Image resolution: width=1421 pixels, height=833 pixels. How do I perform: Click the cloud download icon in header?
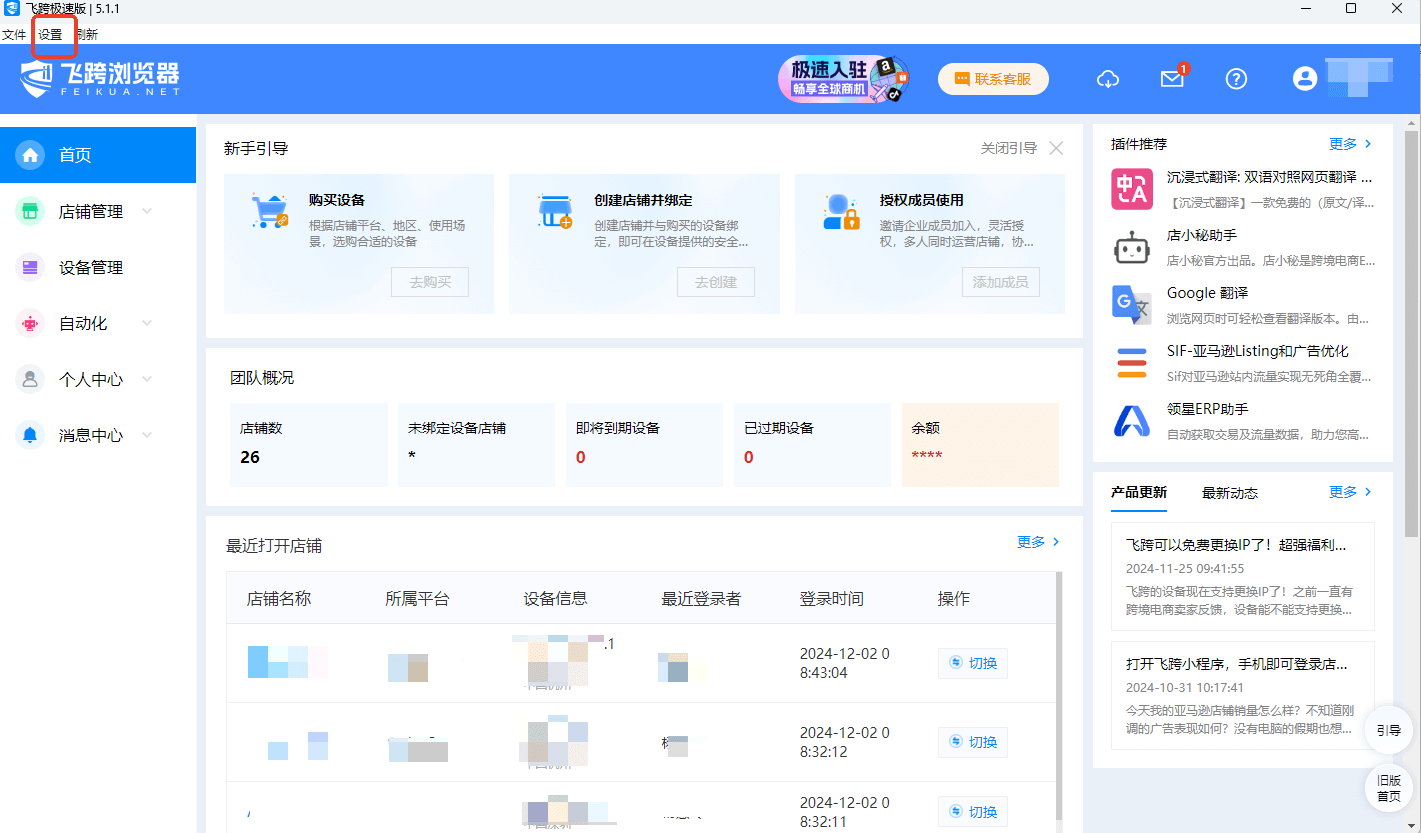(x=1108, y=79)
